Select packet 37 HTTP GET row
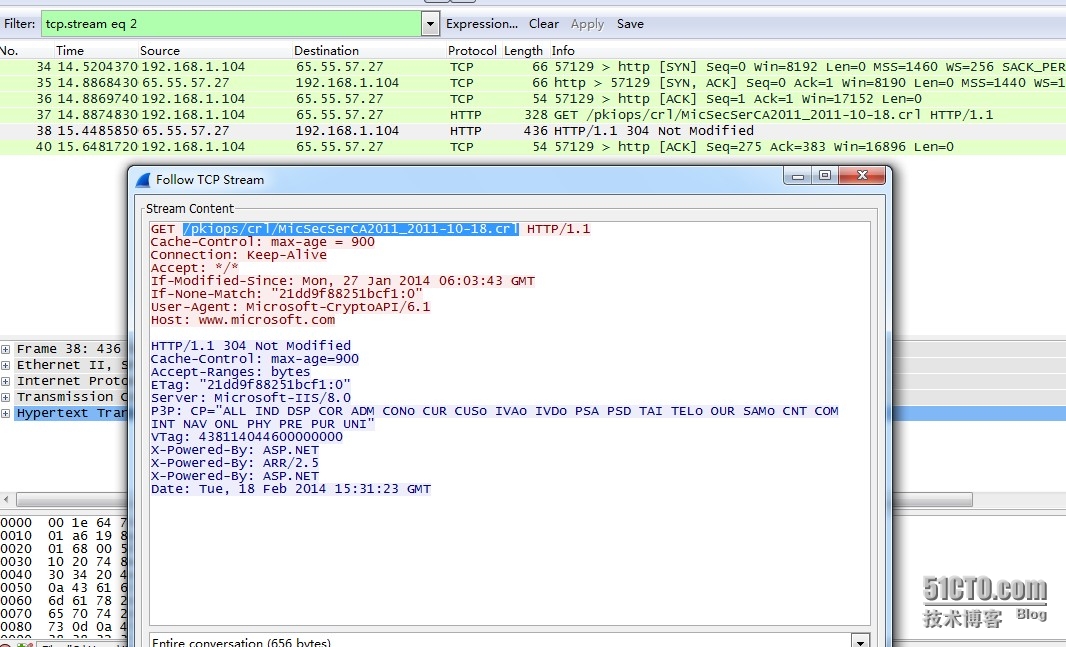 533,115
